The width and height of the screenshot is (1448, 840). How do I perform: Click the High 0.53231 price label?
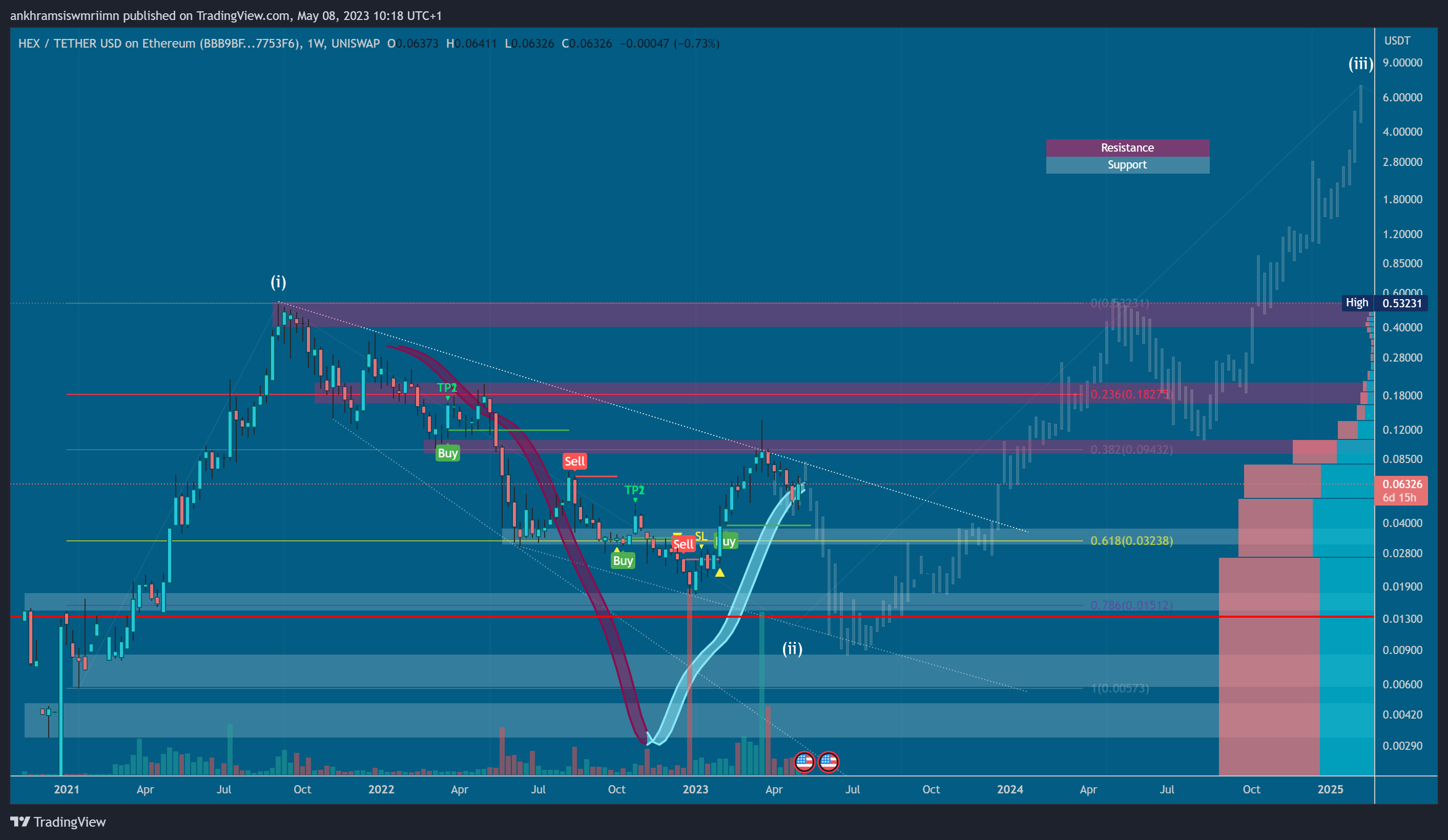[x=1385, y=303]
